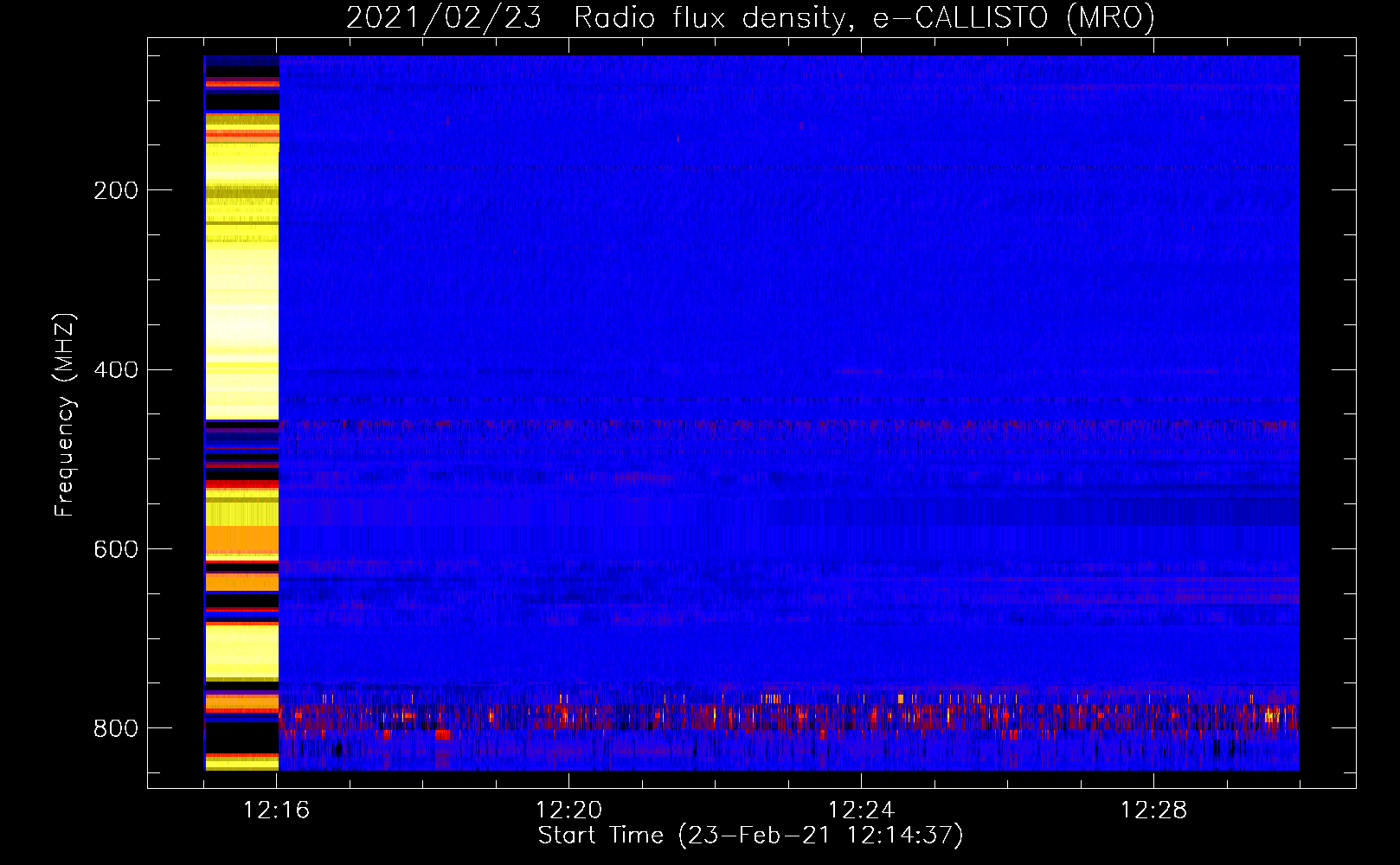
Task: Click the bright yellow calibration band before 12:16
Action: [x=241, y=413]
